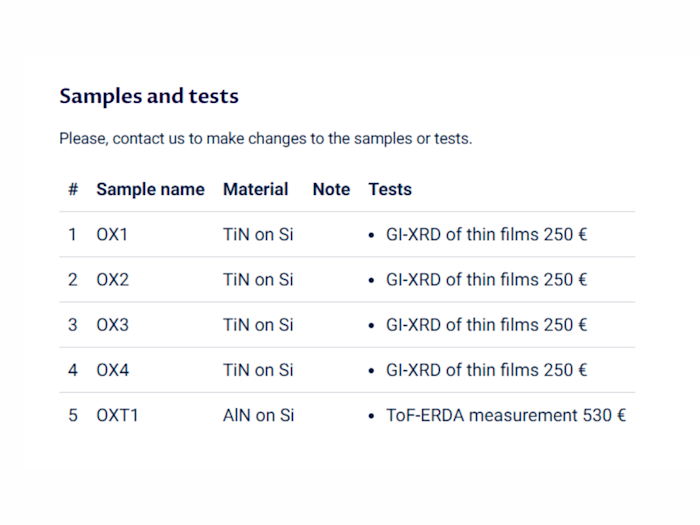This screenshot has width=700, height=525.
Task: Click GI-XRD test entry for OX3
Action: pyautogui.click(x=486, y=325)
